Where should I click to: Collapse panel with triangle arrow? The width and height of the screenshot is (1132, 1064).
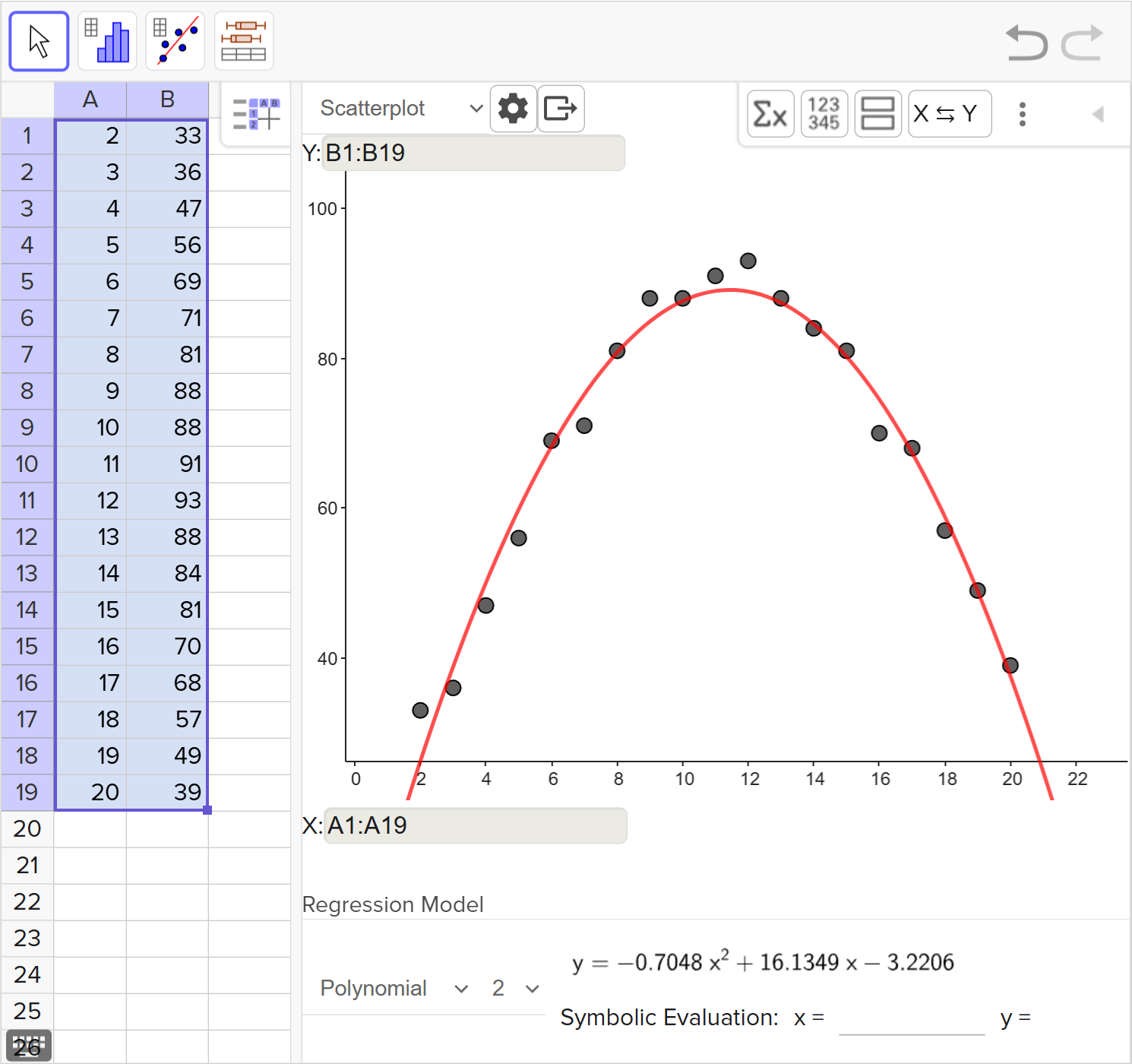[x=1098, y=114]
